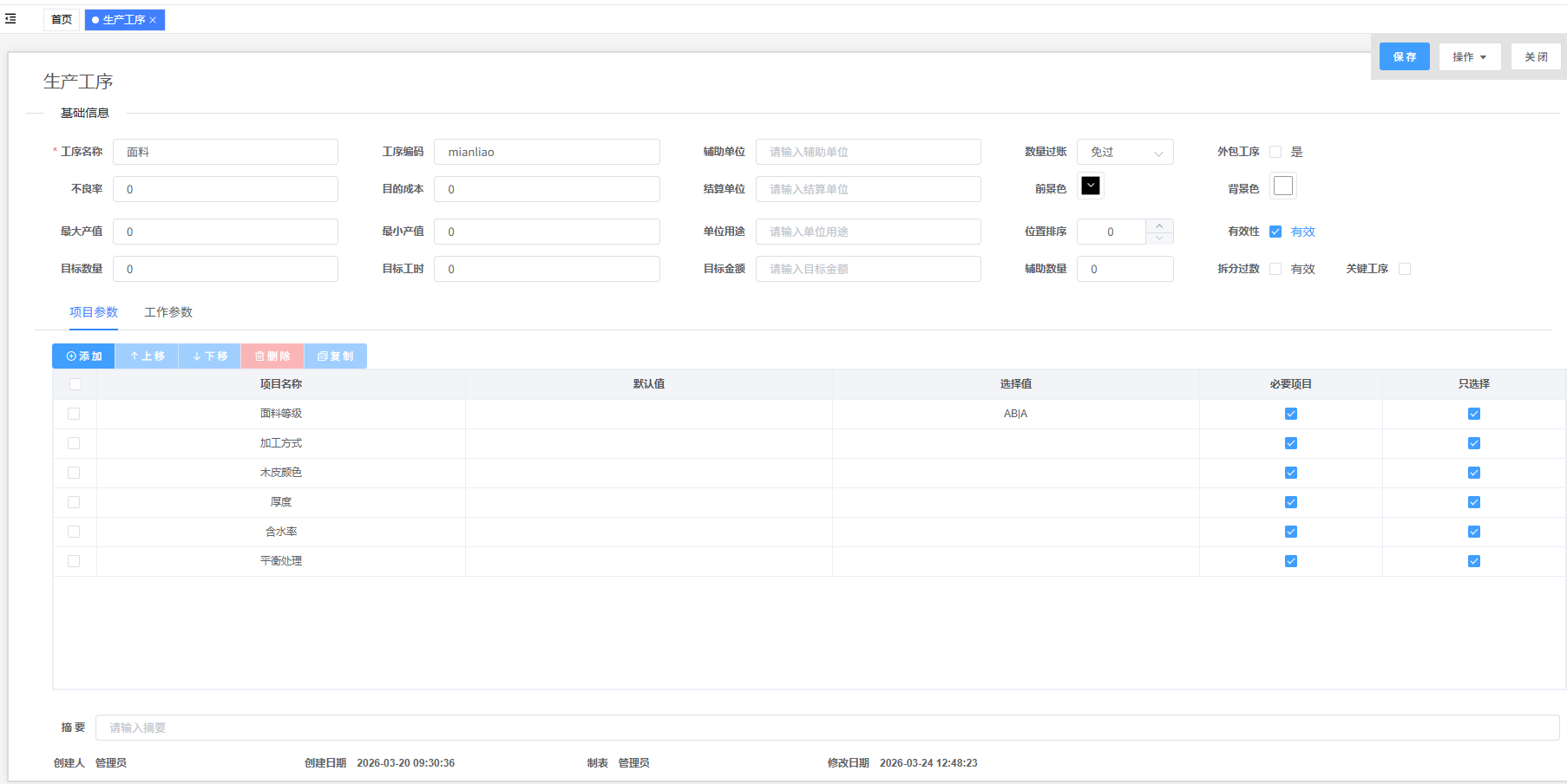Click the 下移 move-down arrow button

(x=209, y=356)
